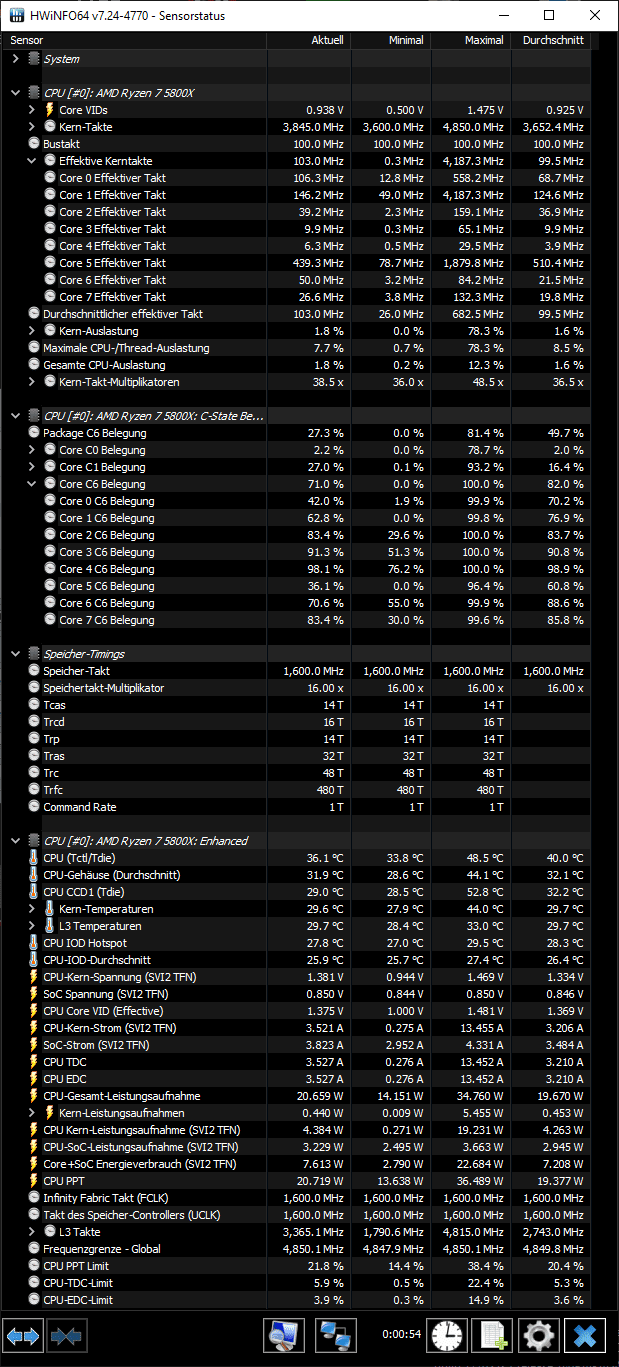The height and width of the screenshot is (1367, 619).
Task: Collapse the AMD Ryzen 7 5800X: Enhanced group
Action: tap(15, 840)
